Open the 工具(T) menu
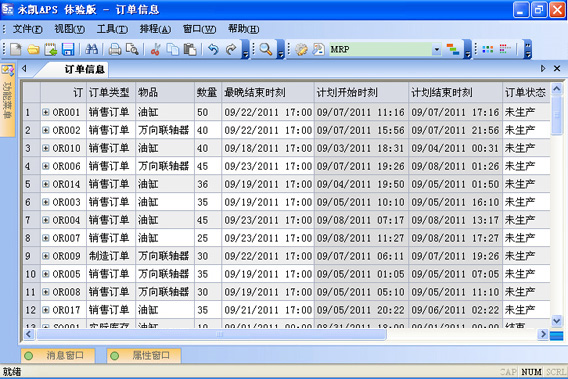Screen dimensions: 568x379 click(x=112, y=29)
